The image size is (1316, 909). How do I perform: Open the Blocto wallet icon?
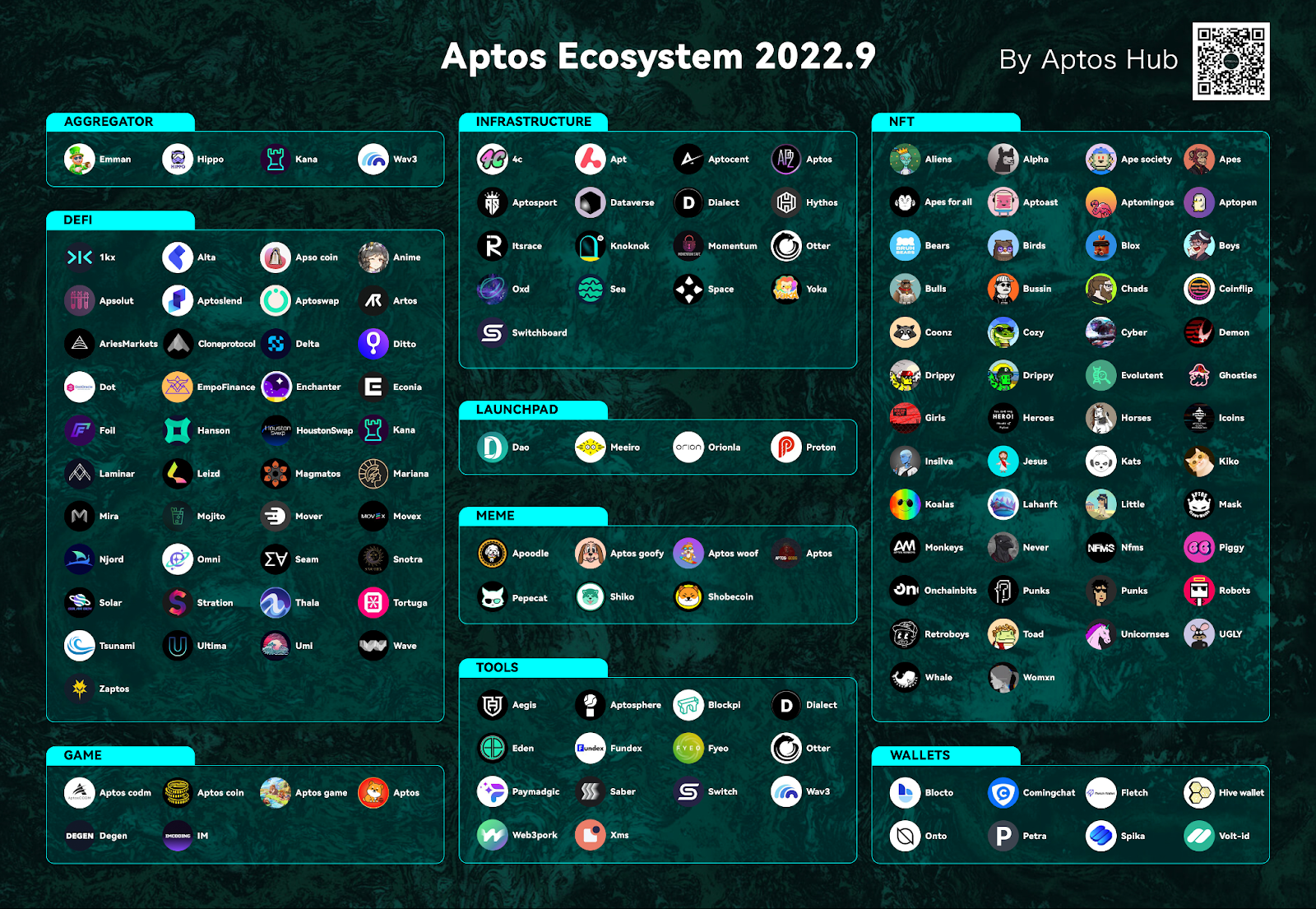click(906, 793)
